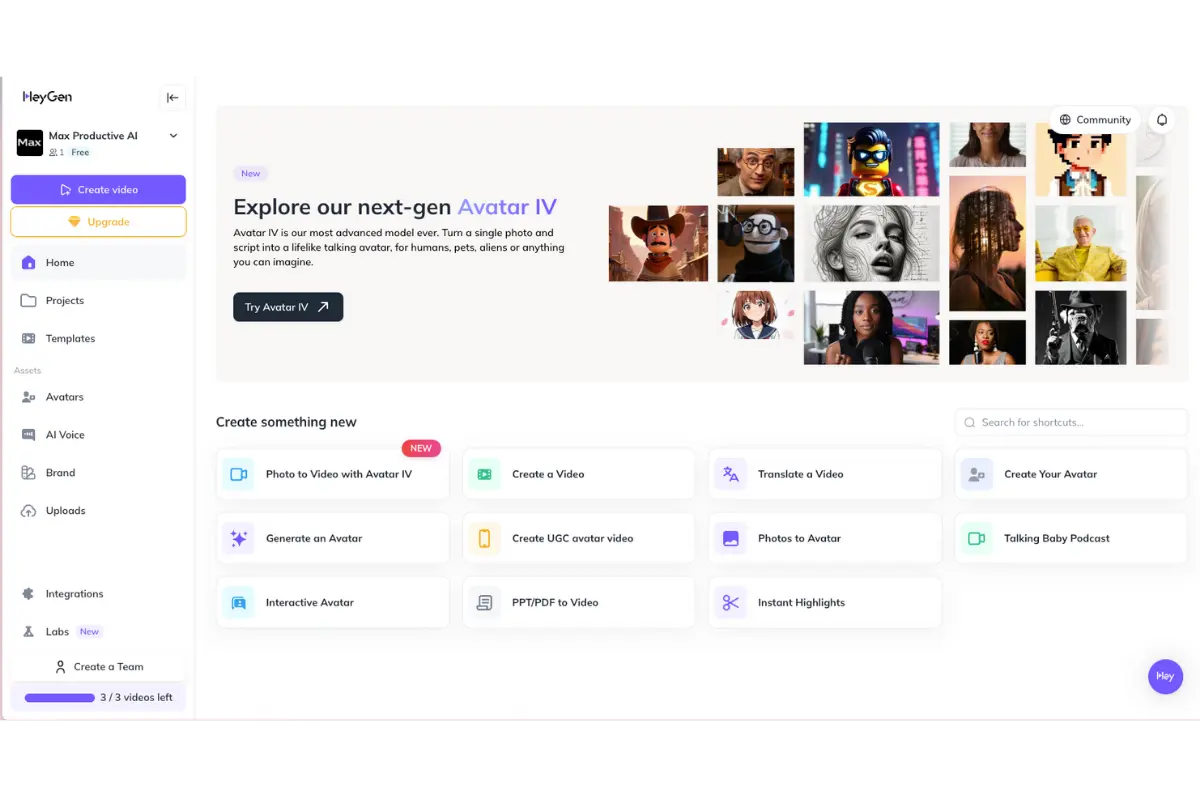Click the Photos to Avatar image icon
1200x800 pixels.
click(x=731, y=538)
